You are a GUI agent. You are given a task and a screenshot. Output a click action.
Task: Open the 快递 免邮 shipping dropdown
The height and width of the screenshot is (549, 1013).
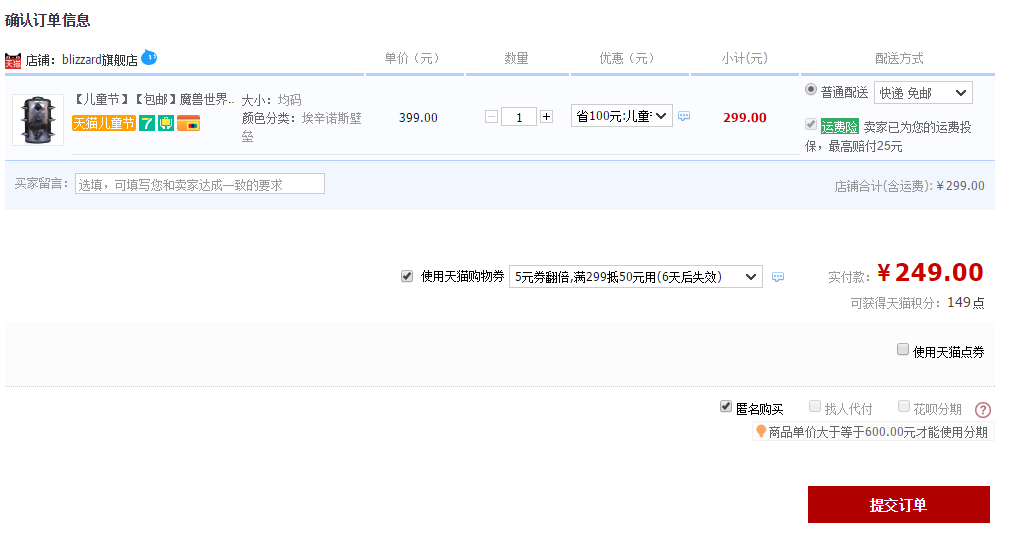coord(923,93)
